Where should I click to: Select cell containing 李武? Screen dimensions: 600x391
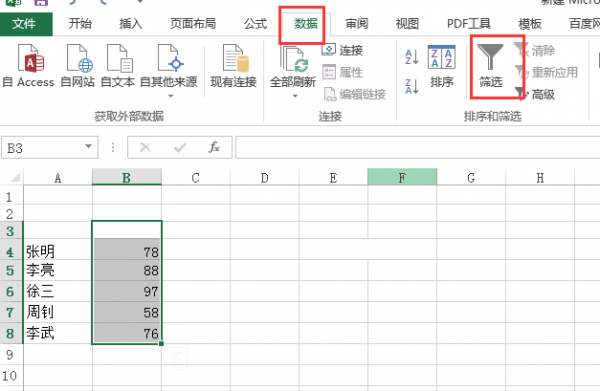58,333
